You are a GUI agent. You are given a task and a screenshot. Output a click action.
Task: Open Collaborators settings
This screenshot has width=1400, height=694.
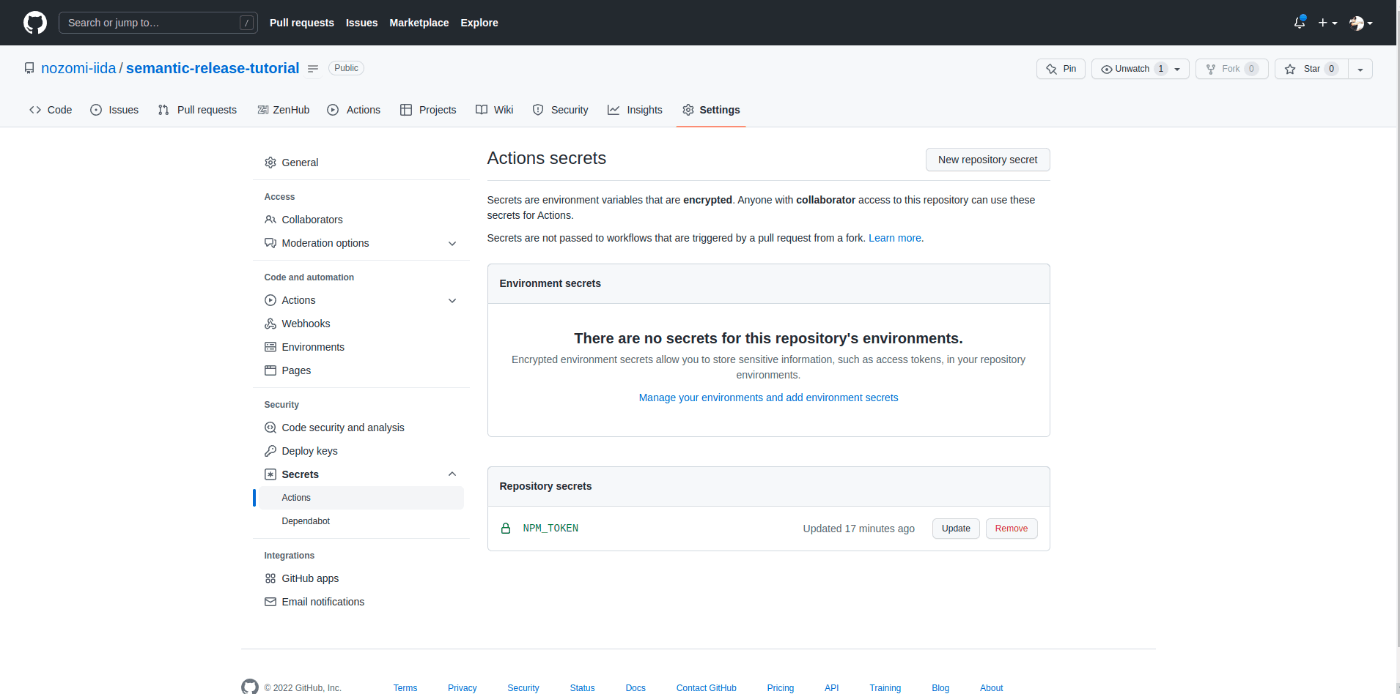[361, 219]
